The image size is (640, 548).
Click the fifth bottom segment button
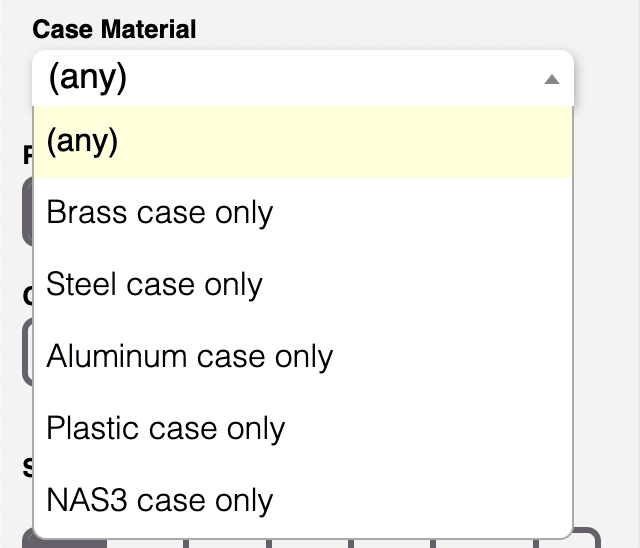(x=392, y=541)
